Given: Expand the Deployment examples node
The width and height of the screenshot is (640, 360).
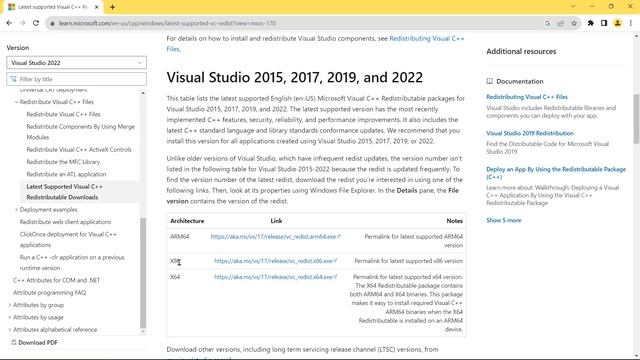Looking at the screenshot, I should point(16,210).
